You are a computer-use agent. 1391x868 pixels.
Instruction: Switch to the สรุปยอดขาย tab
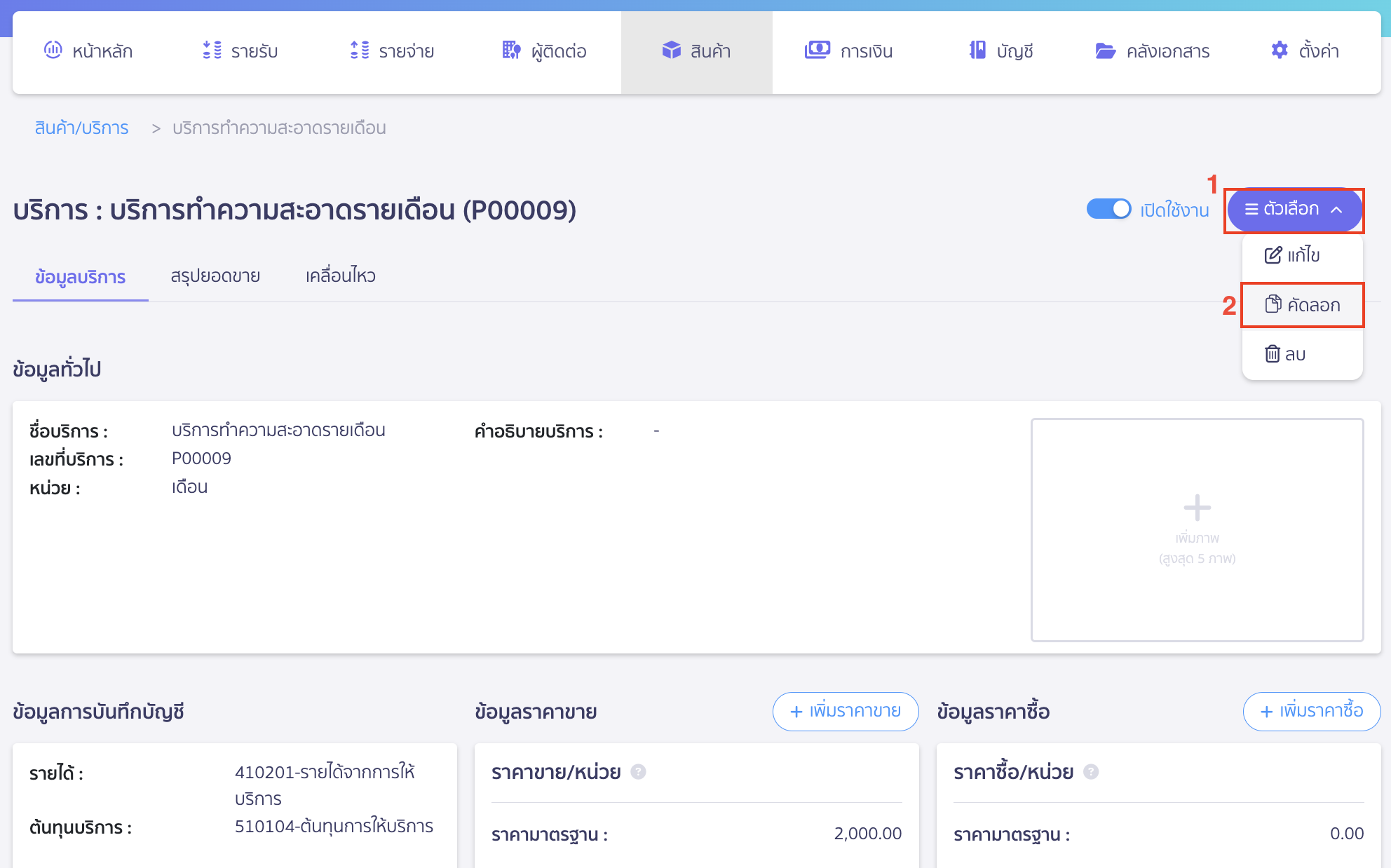(216, 276)
